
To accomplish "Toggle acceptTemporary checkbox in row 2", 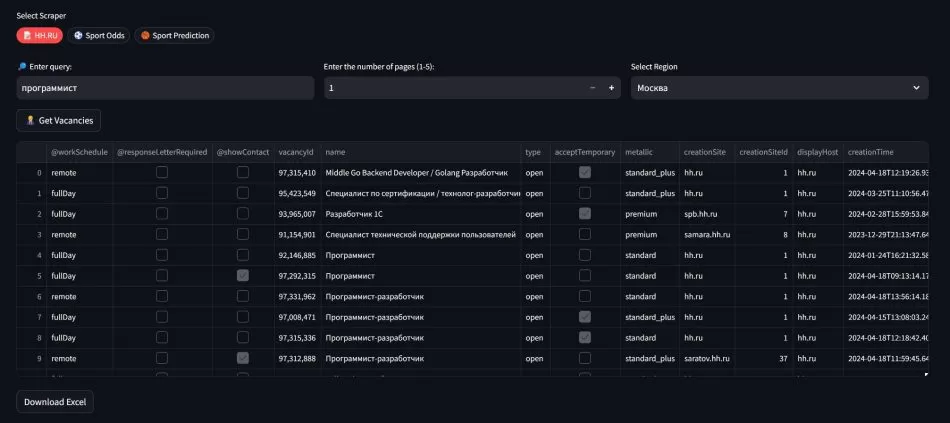I will pos(584,214).
